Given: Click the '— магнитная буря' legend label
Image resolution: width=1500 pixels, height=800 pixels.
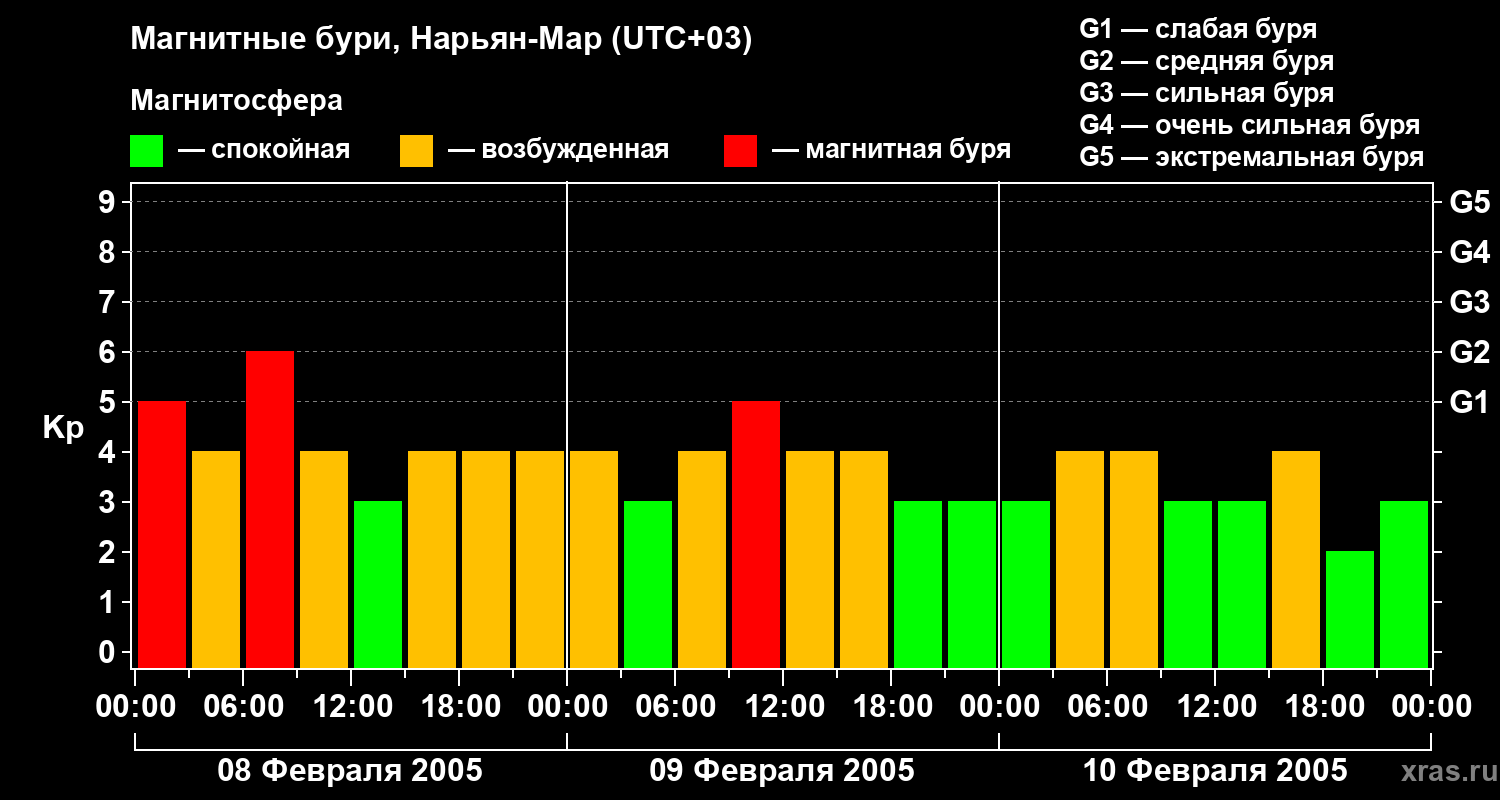Looking at the screenshot, I should click(891, 150).
